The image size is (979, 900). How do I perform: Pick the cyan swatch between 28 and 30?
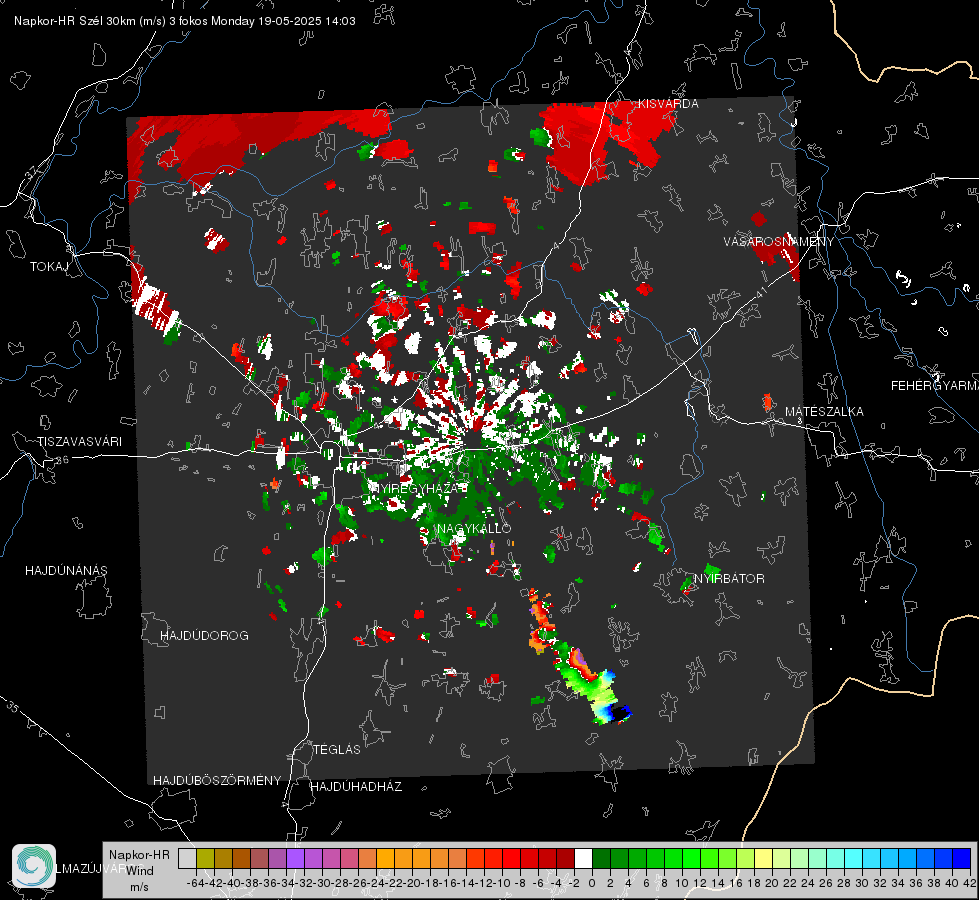(854, 858)
